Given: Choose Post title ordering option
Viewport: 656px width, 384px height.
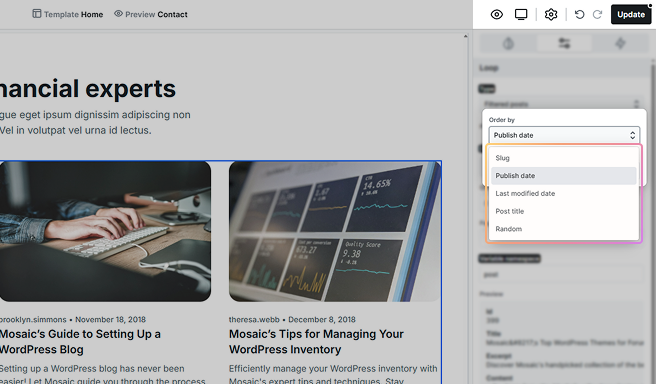Looking at the screenshot, I should tap(564, 211).
